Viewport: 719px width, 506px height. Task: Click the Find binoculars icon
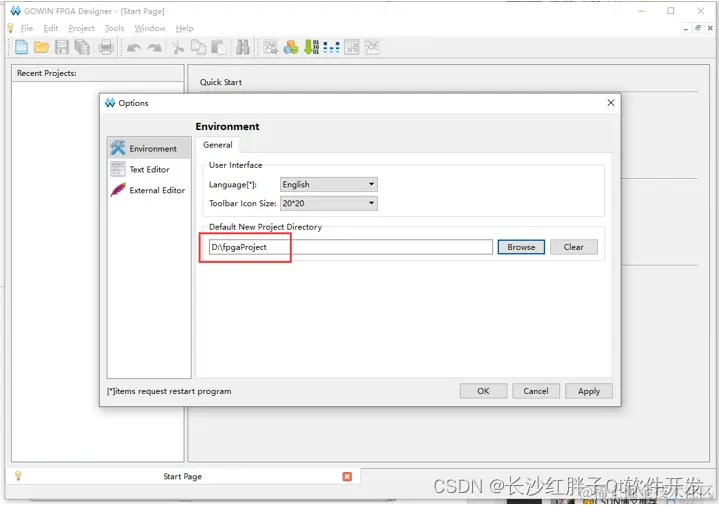(x=243, y=47)
